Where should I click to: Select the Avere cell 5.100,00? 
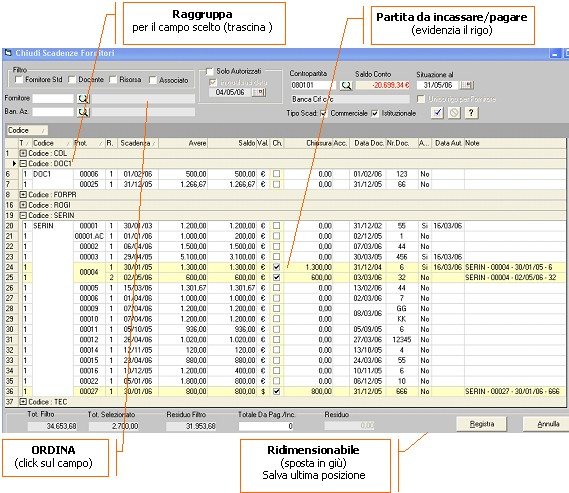(x=183, y=257)
